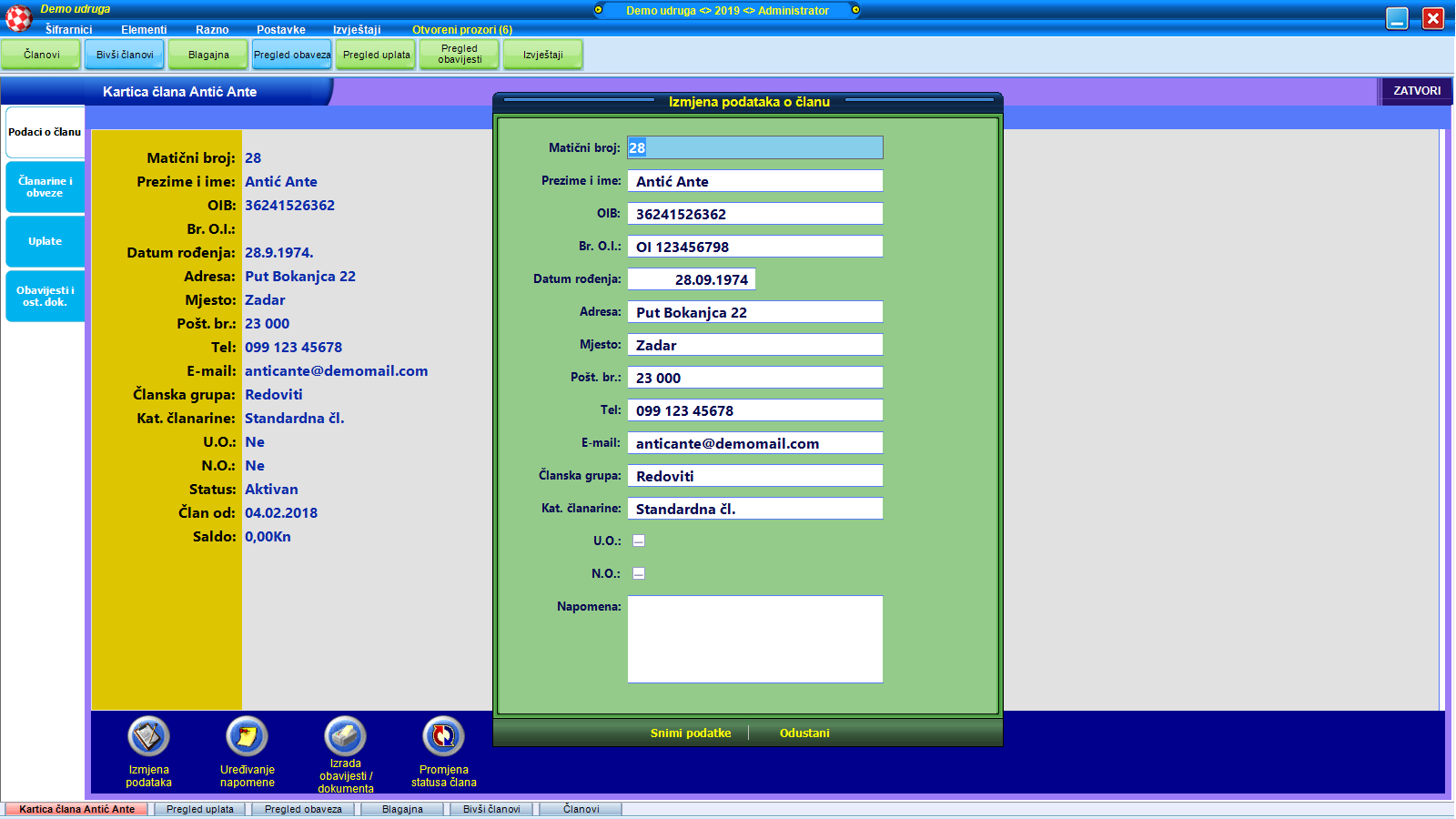Click Odustani to cancel editing
1456x819 pixels.
[804, 733]
